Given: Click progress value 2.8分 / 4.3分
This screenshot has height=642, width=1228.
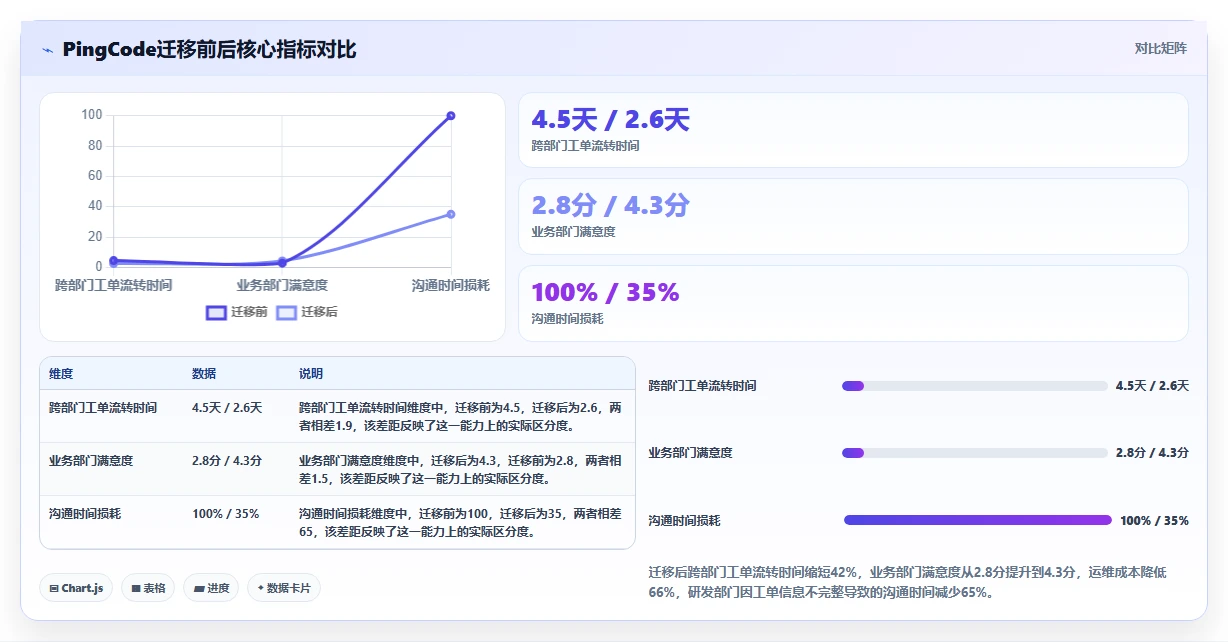Looking at the screenshot, I should click(x=1152, y=453).
